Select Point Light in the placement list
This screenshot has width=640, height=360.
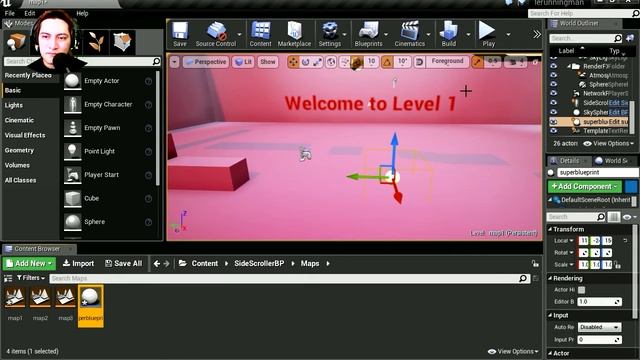(108, 151)
